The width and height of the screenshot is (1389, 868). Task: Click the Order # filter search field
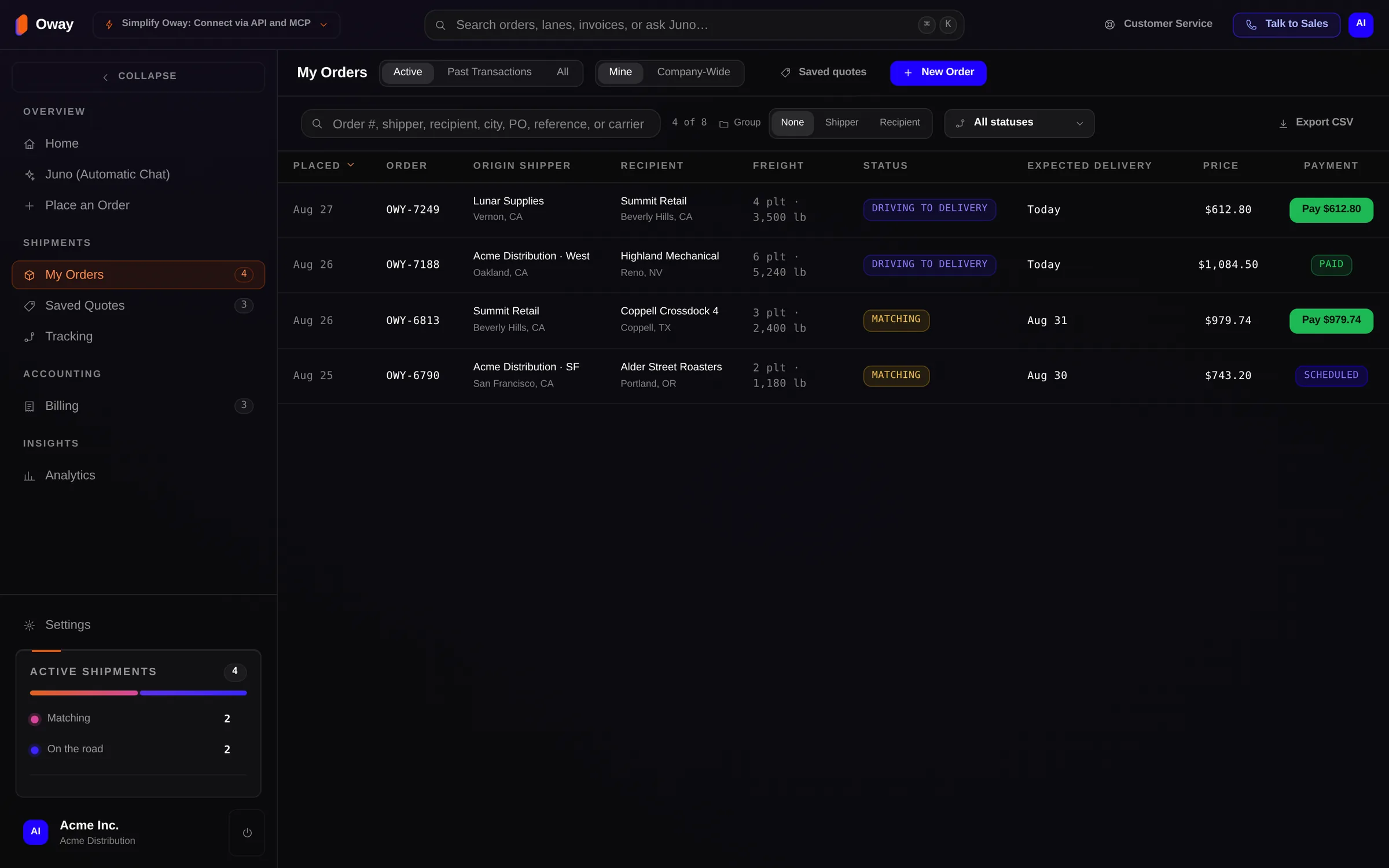480,124
